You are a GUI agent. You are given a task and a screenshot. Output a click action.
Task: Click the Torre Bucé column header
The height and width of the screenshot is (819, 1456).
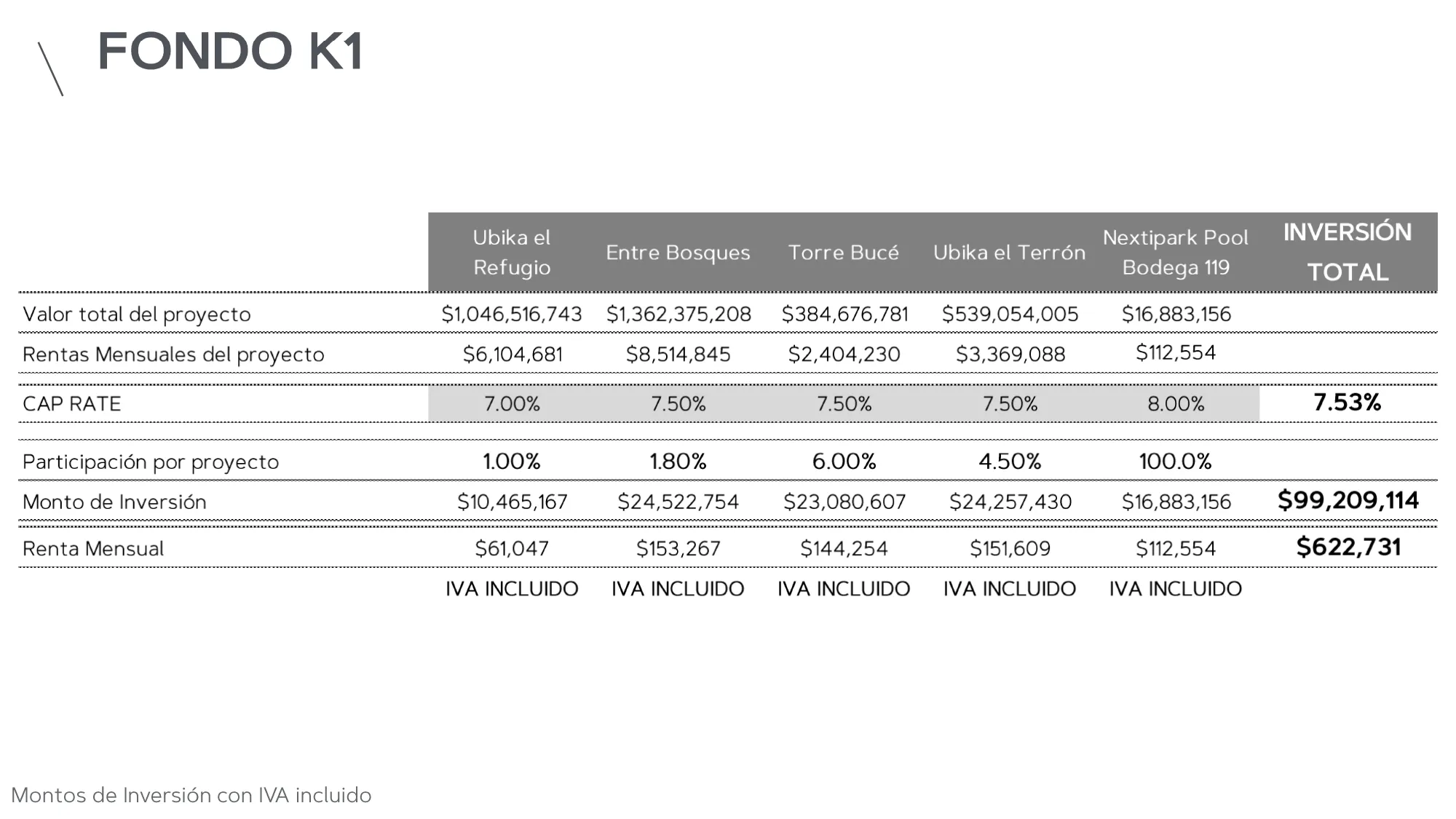[x=843, y=253]
